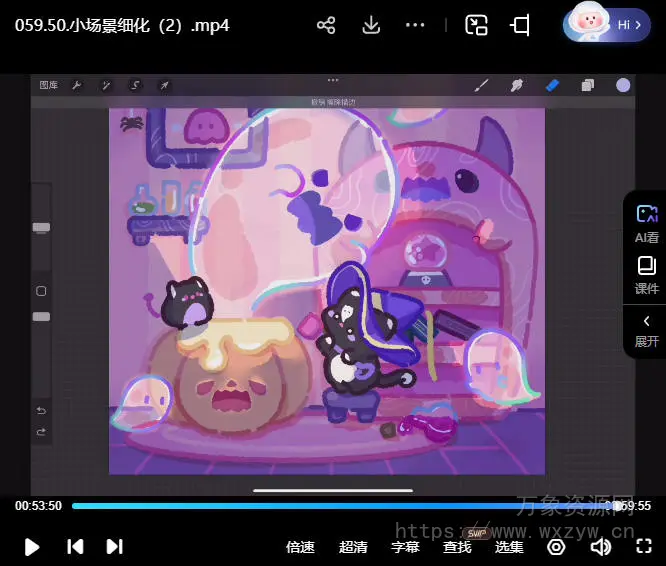The height and width of the screenshot is (566, 666).
Task: Click the video progress bar
Action: [x=340, y=506]
